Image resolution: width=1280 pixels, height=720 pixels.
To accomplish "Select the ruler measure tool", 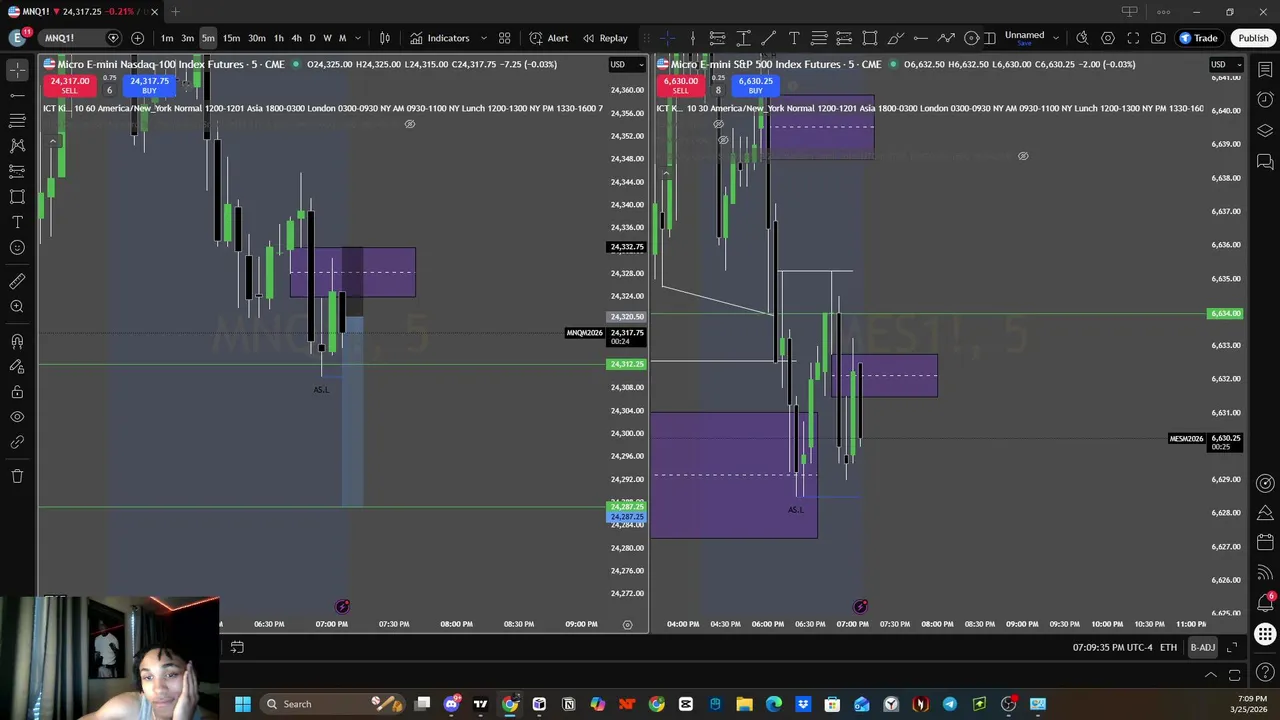I will pyautogui.click(x=17, y=282).
